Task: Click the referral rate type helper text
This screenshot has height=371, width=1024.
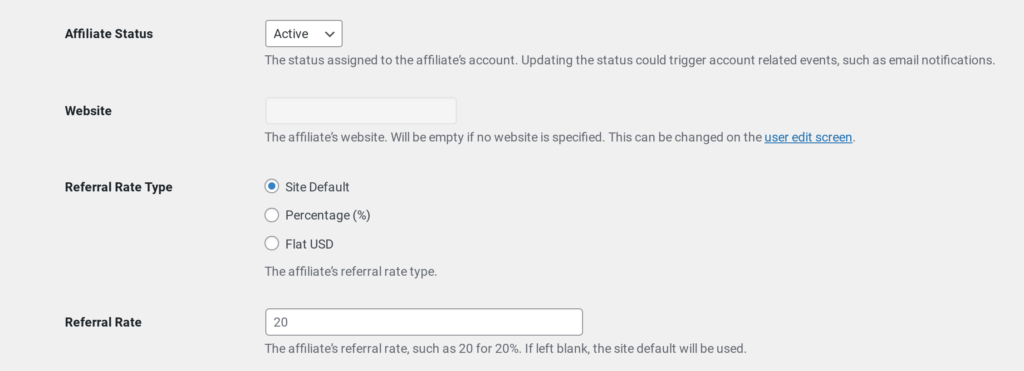Action: click(x=351, y=271)
